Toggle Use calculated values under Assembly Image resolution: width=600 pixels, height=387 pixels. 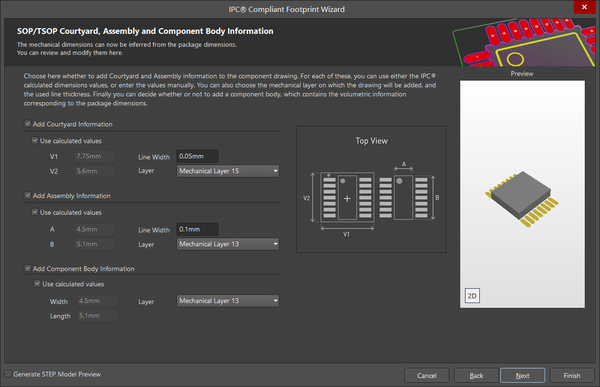[35, 212]
